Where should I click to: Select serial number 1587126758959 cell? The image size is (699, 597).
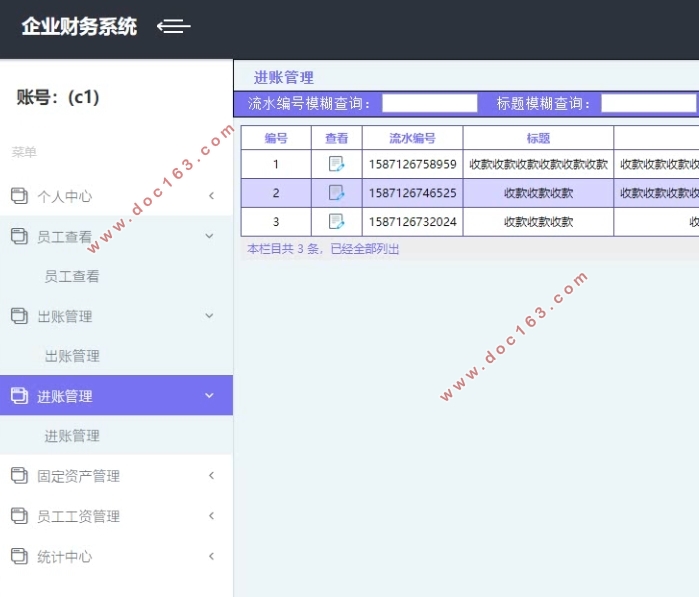tap(413, 164)
